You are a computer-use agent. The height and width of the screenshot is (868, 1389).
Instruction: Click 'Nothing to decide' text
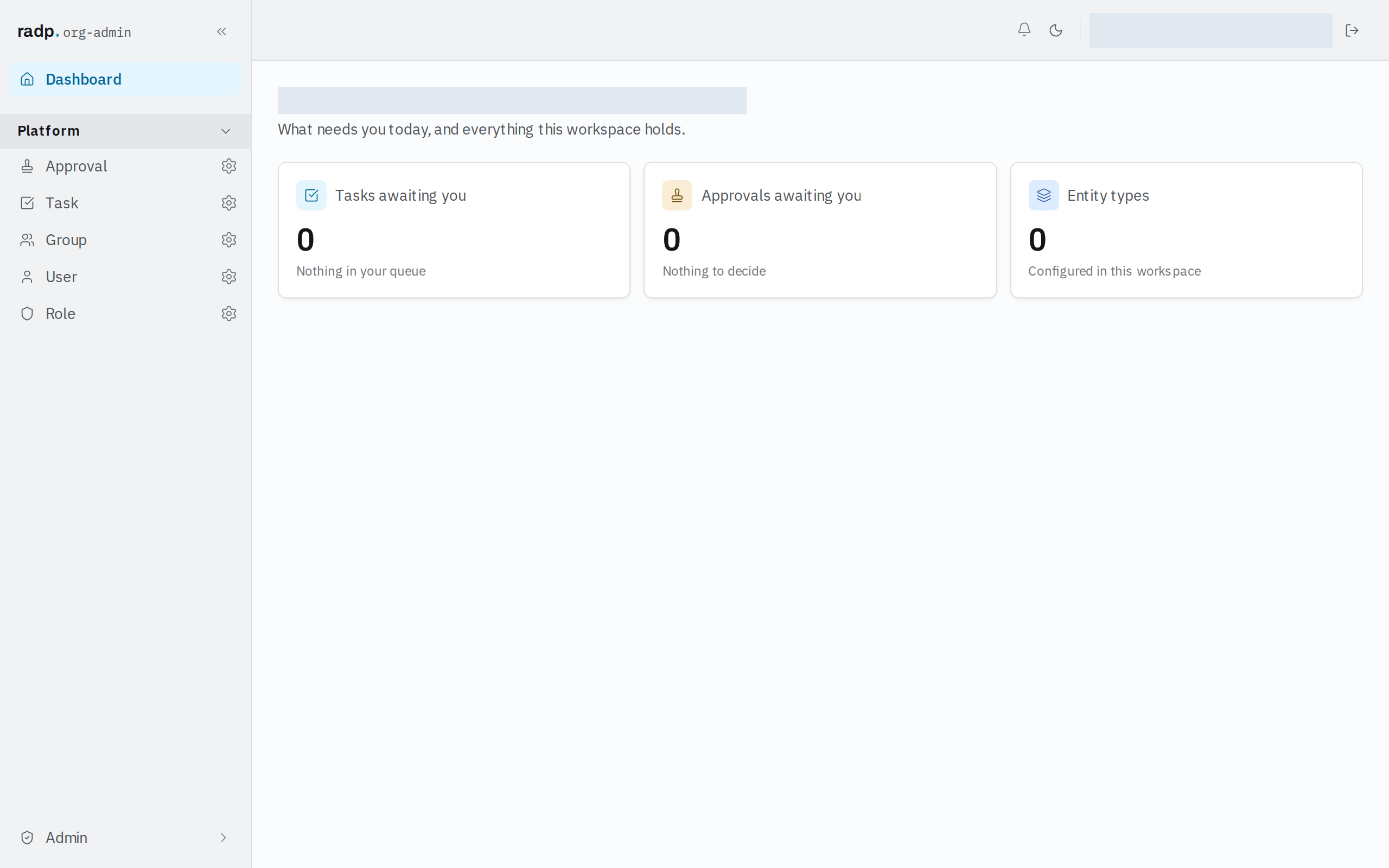(714, 271)
